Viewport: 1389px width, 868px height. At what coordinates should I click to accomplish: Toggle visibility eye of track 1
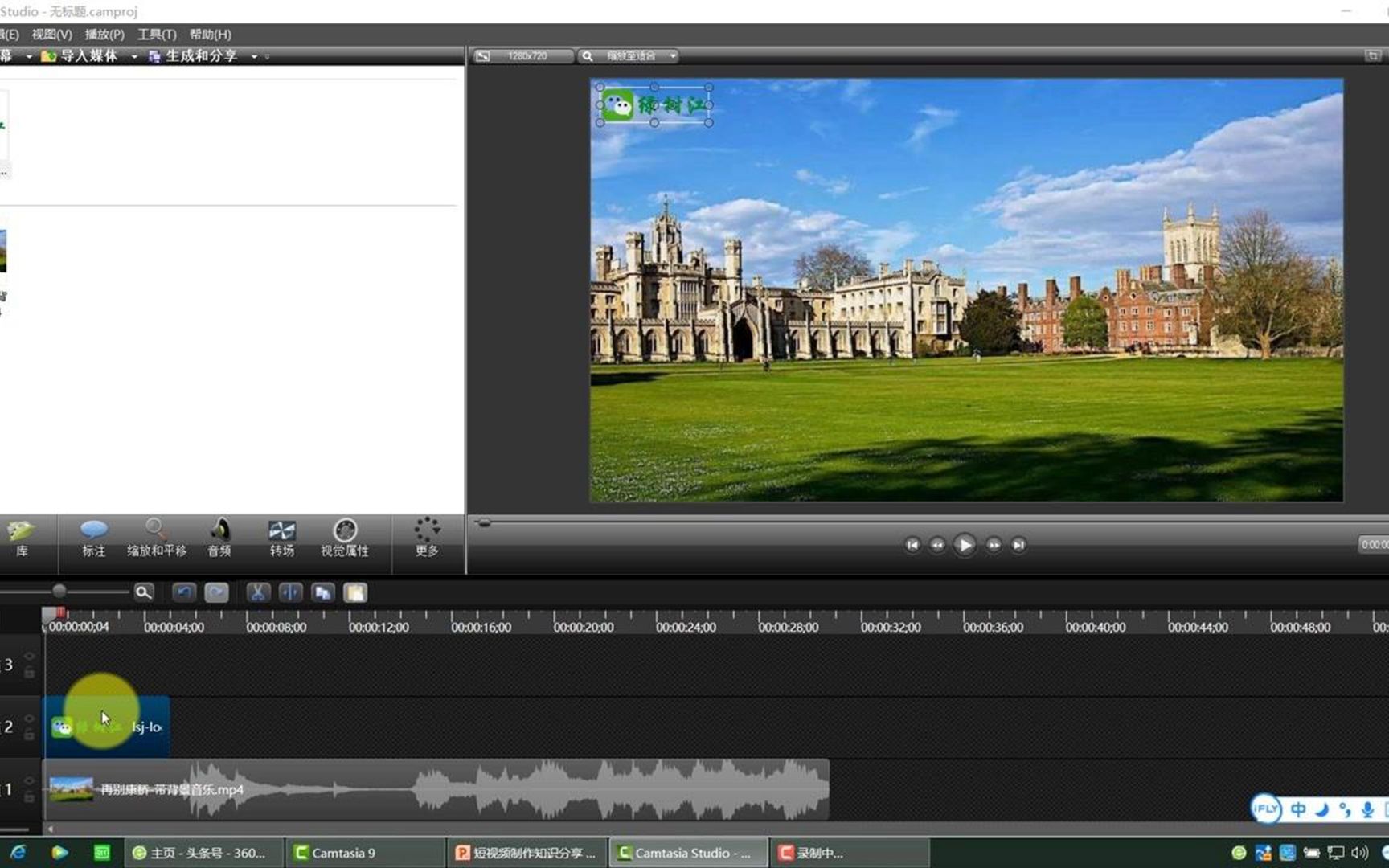(x=29, y=780)
